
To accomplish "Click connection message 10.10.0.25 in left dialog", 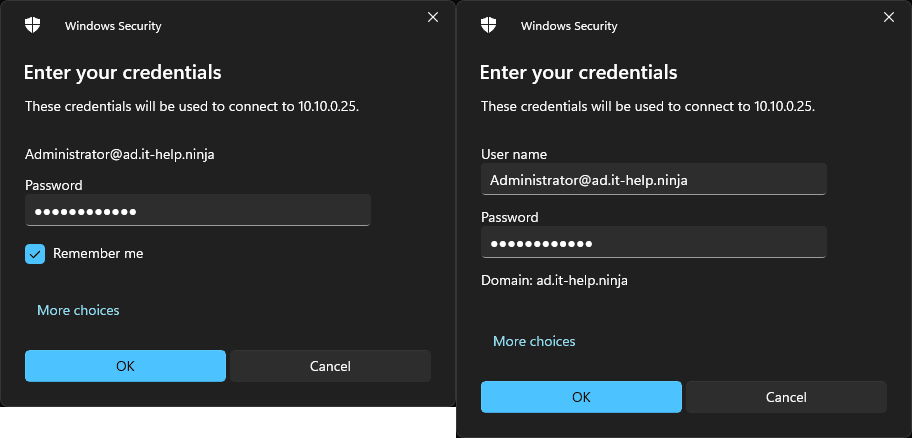I will tap(192, 106).
